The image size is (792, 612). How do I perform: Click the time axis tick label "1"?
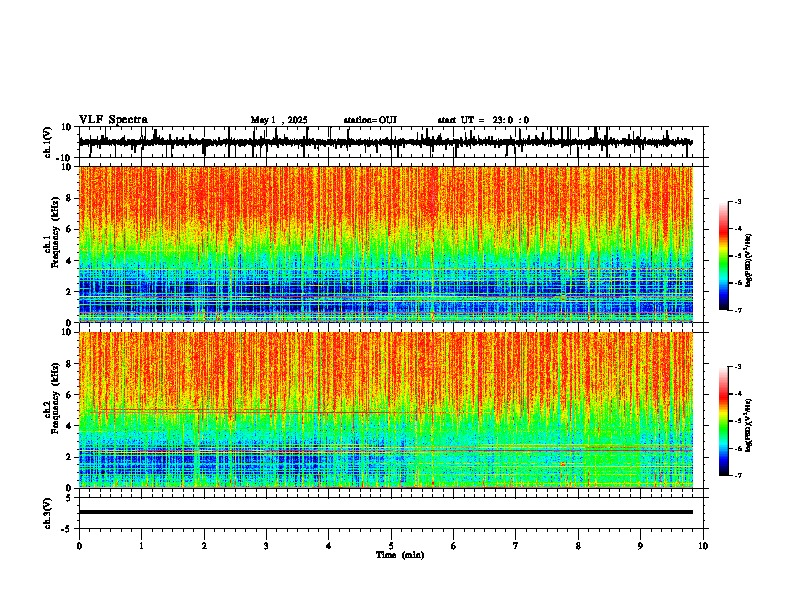coord(141,546)
